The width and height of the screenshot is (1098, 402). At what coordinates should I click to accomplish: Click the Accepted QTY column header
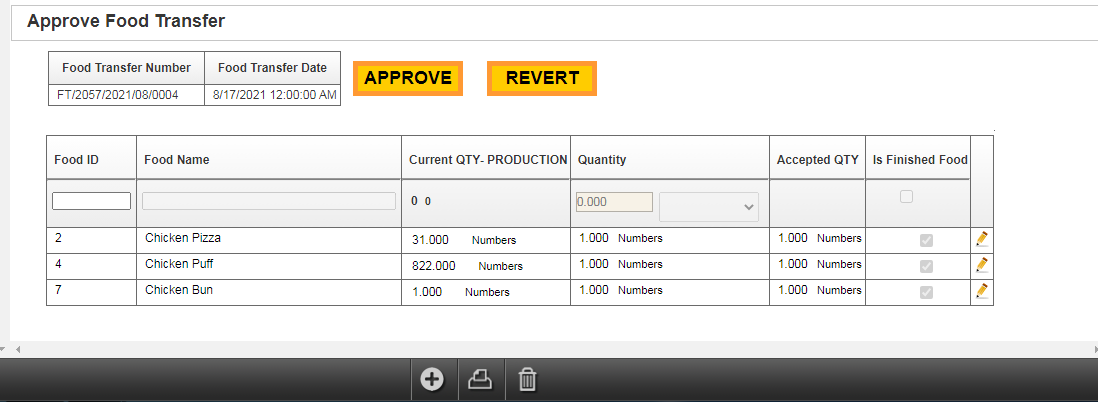(817, 160)
